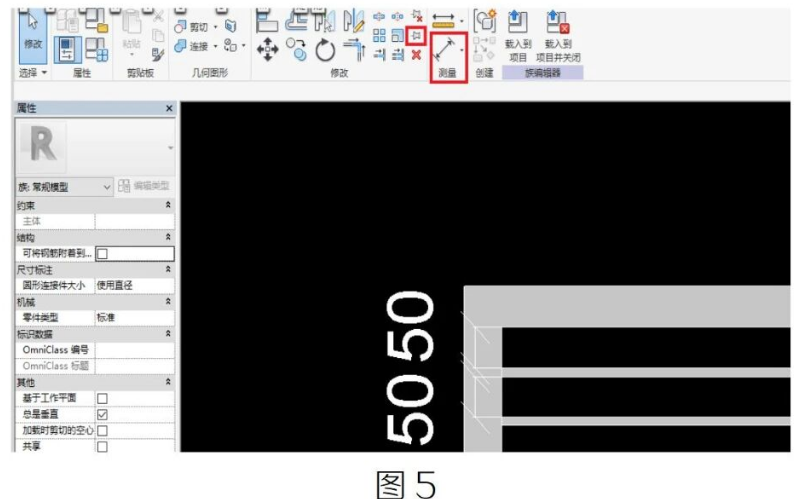Select the Array tool grid icon

pos(379,35)
